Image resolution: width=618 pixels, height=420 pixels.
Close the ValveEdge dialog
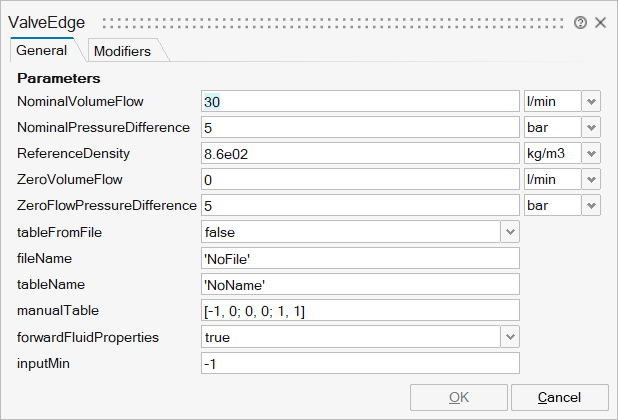click(601, 22)
